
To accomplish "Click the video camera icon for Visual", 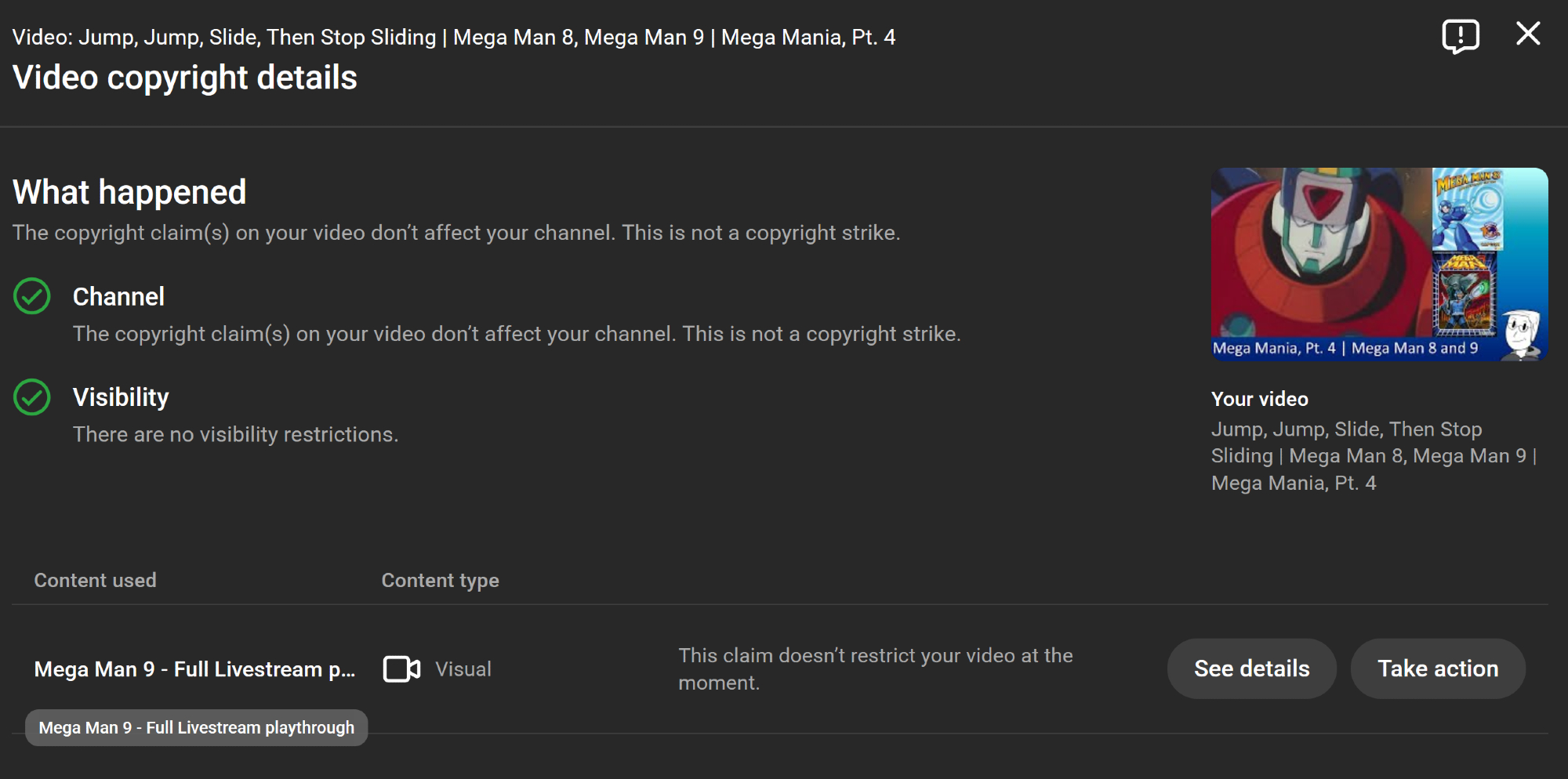I will [x=401, y=669].
